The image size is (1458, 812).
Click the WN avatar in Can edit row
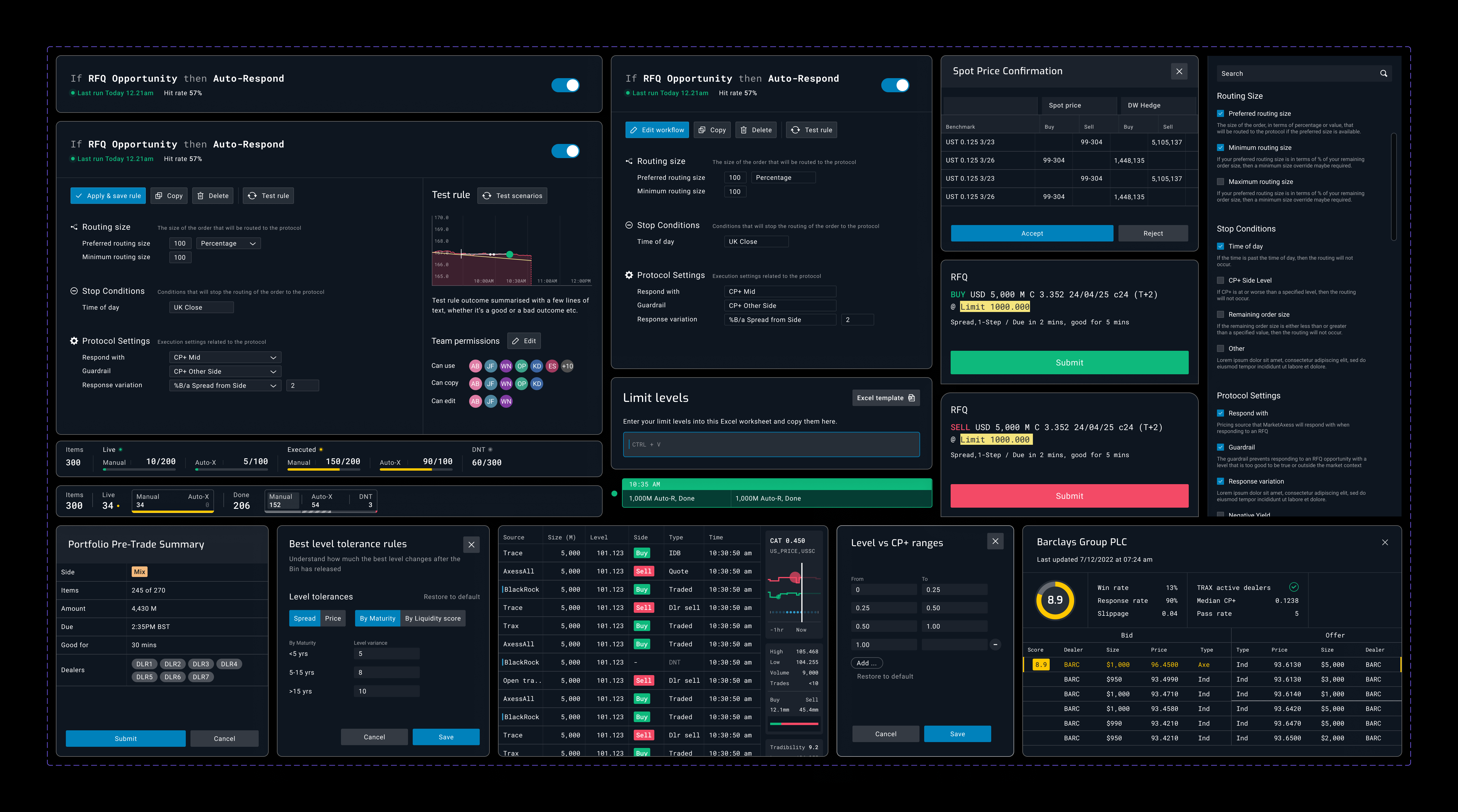(506, 401)
